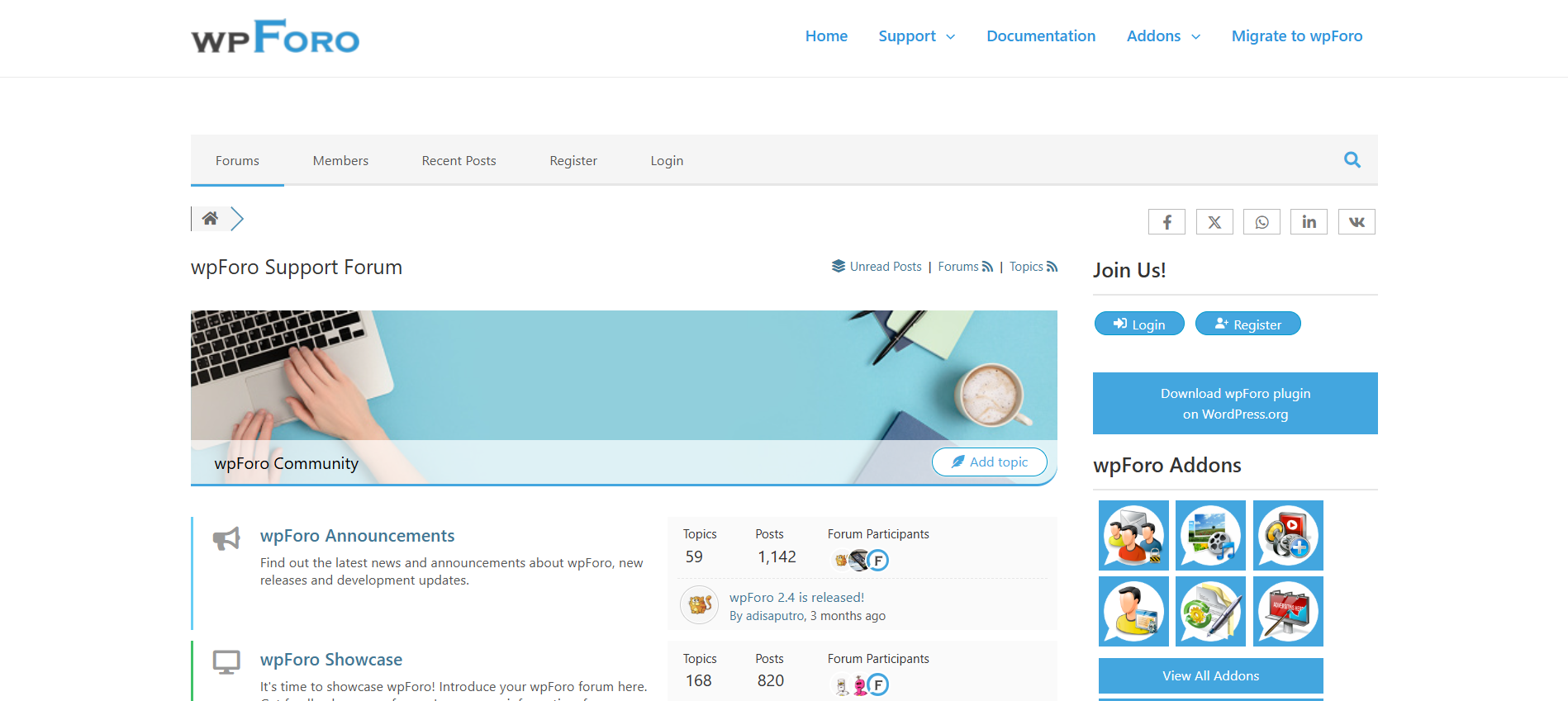Go to forum home via house breadcrumb icon
Screen dimensions: 1568x701
210,218
